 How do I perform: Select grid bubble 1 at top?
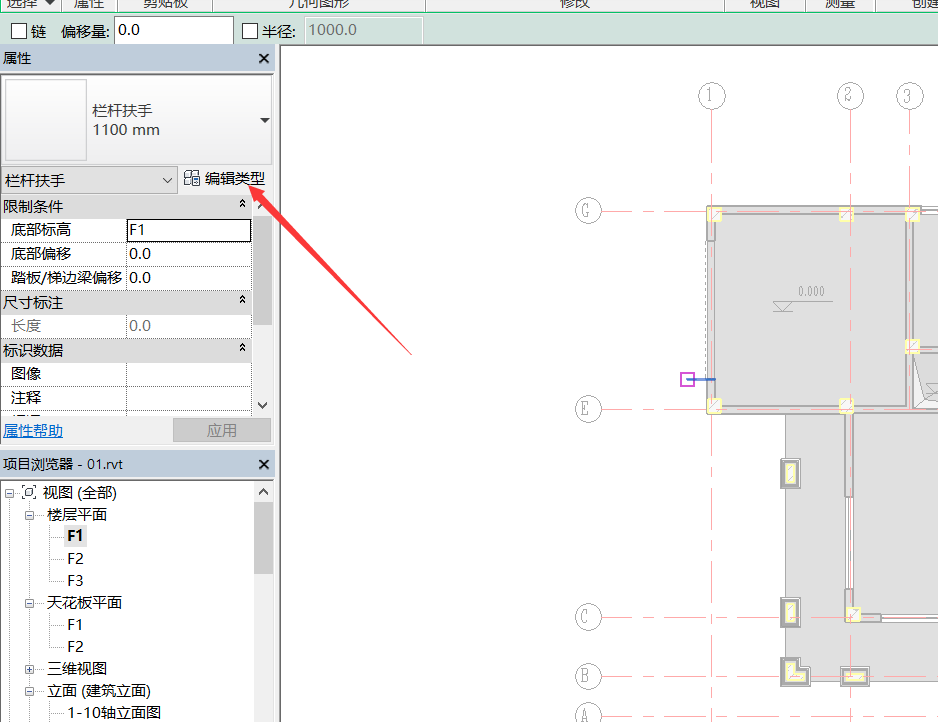click(x=711, y=96)
